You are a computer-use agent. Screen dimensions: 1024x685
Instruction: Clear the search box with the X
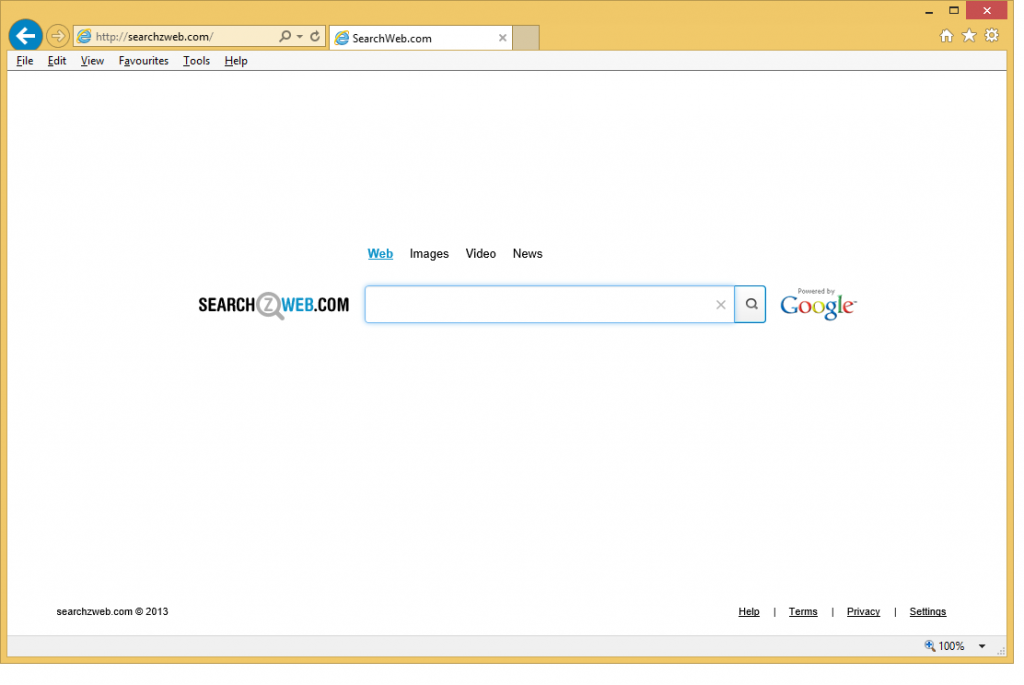(721, 304)
